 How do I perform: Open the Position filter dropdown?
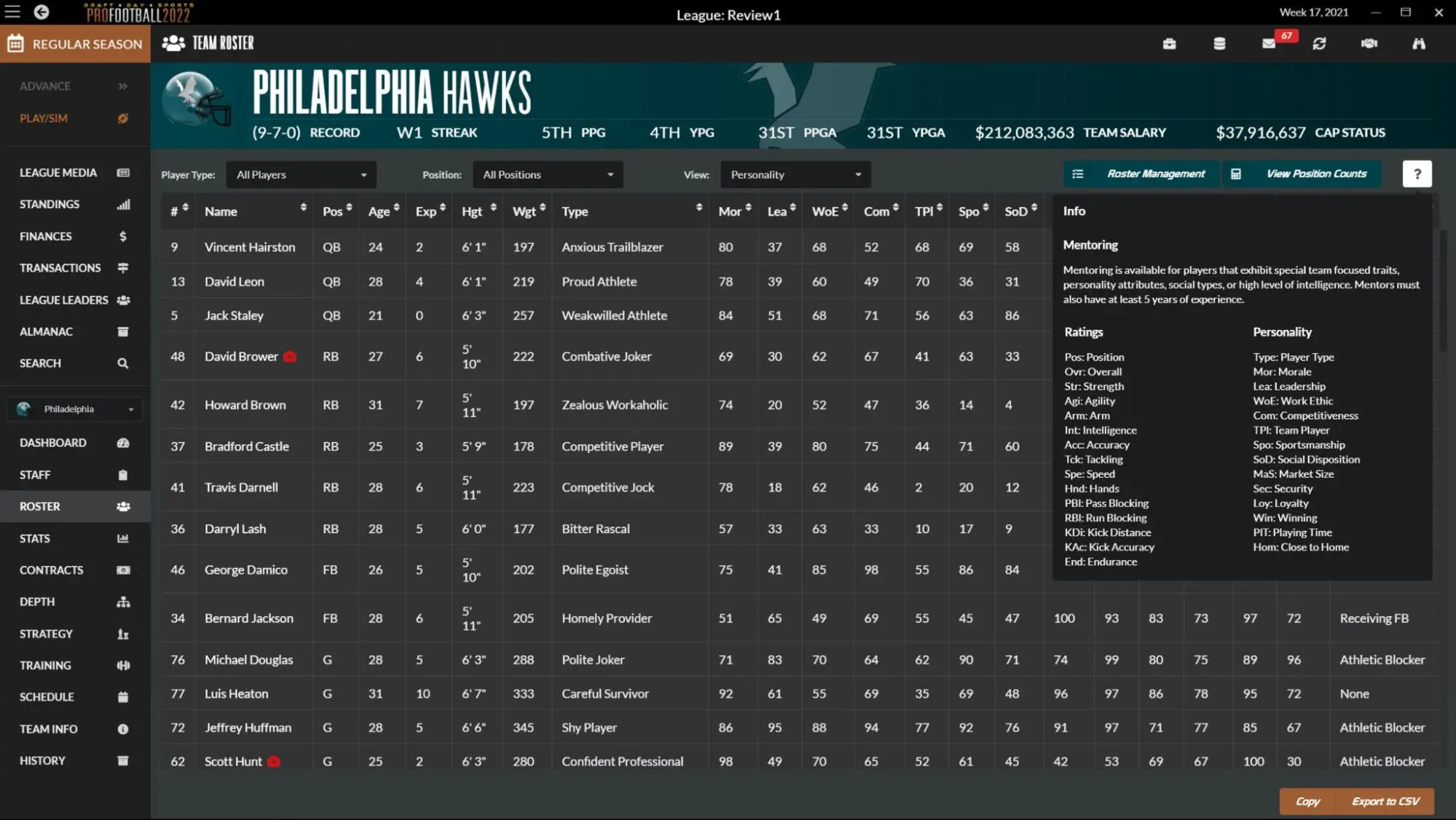(546, 174)
